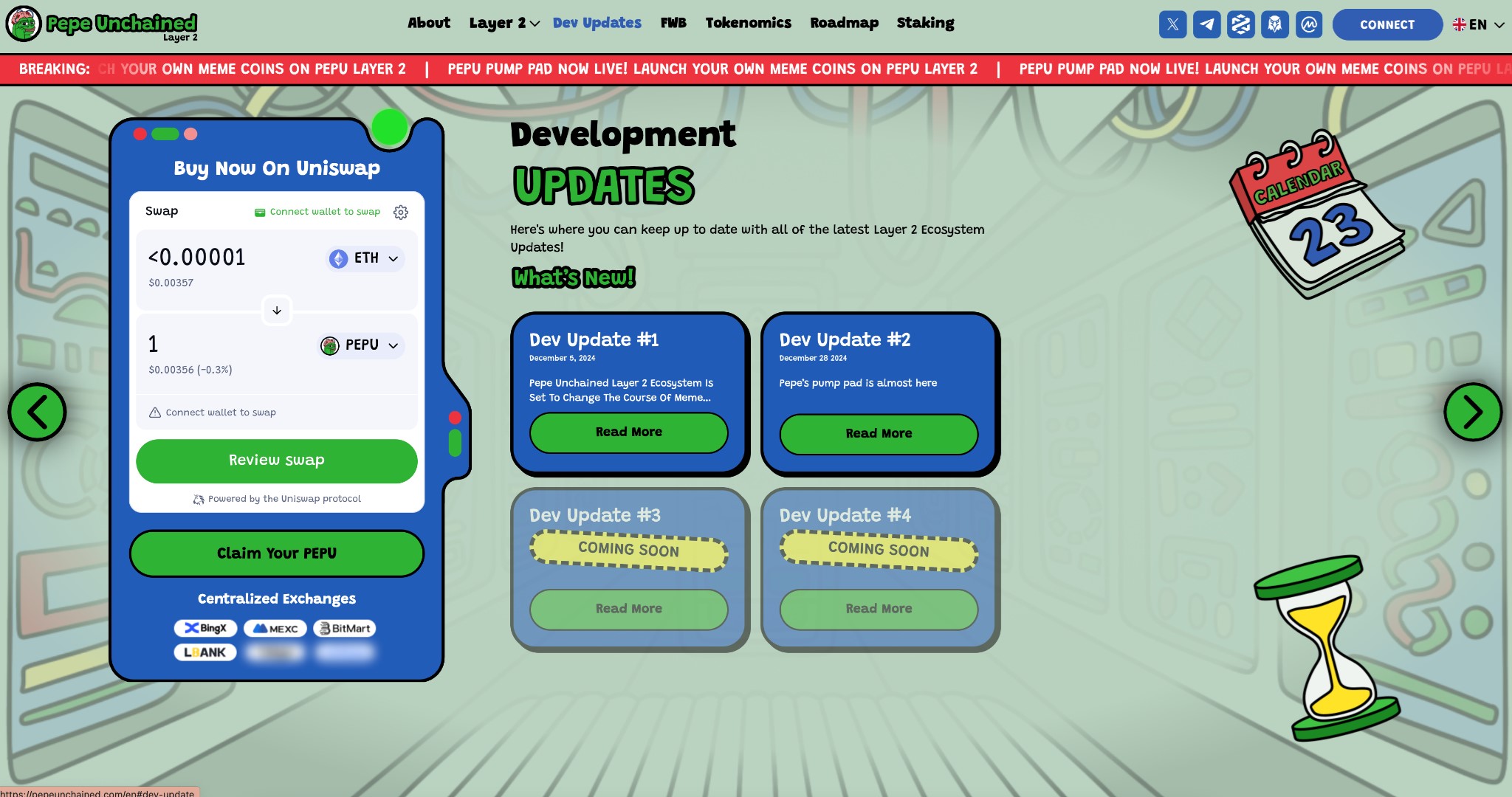Click the hourglass illustration
1512x797 pixels.
pos(1327,648)
